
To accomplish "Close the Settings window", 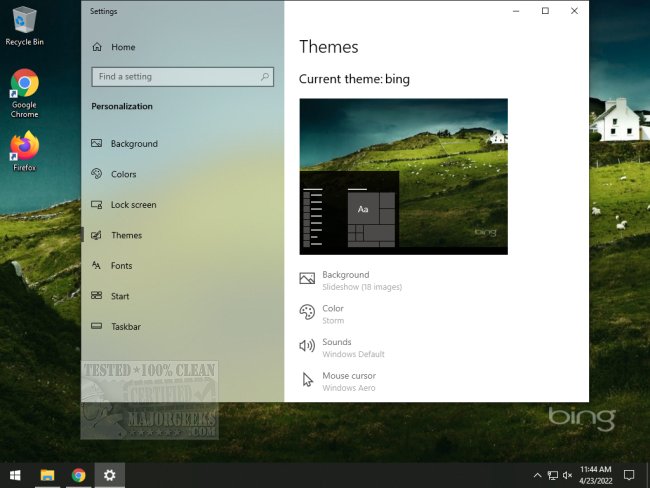I will tap(574, 11).
